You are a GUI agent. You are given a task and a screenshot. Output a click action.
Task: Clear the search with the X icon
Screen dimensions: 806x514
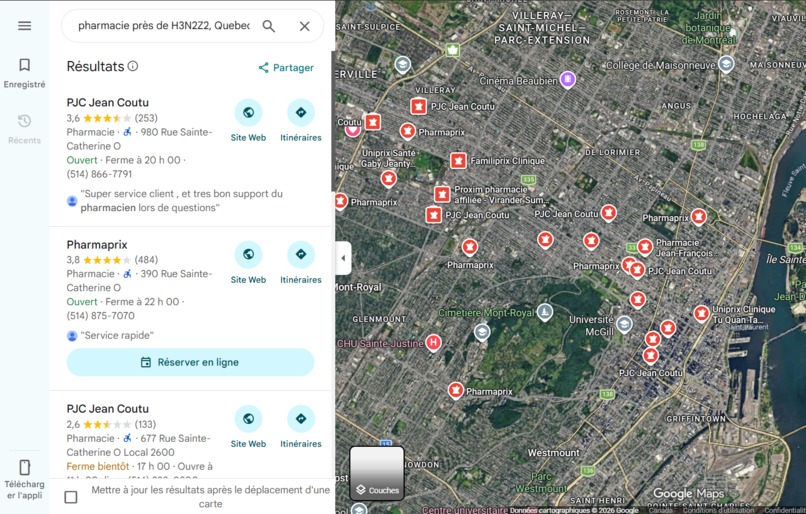pos(304,26)
